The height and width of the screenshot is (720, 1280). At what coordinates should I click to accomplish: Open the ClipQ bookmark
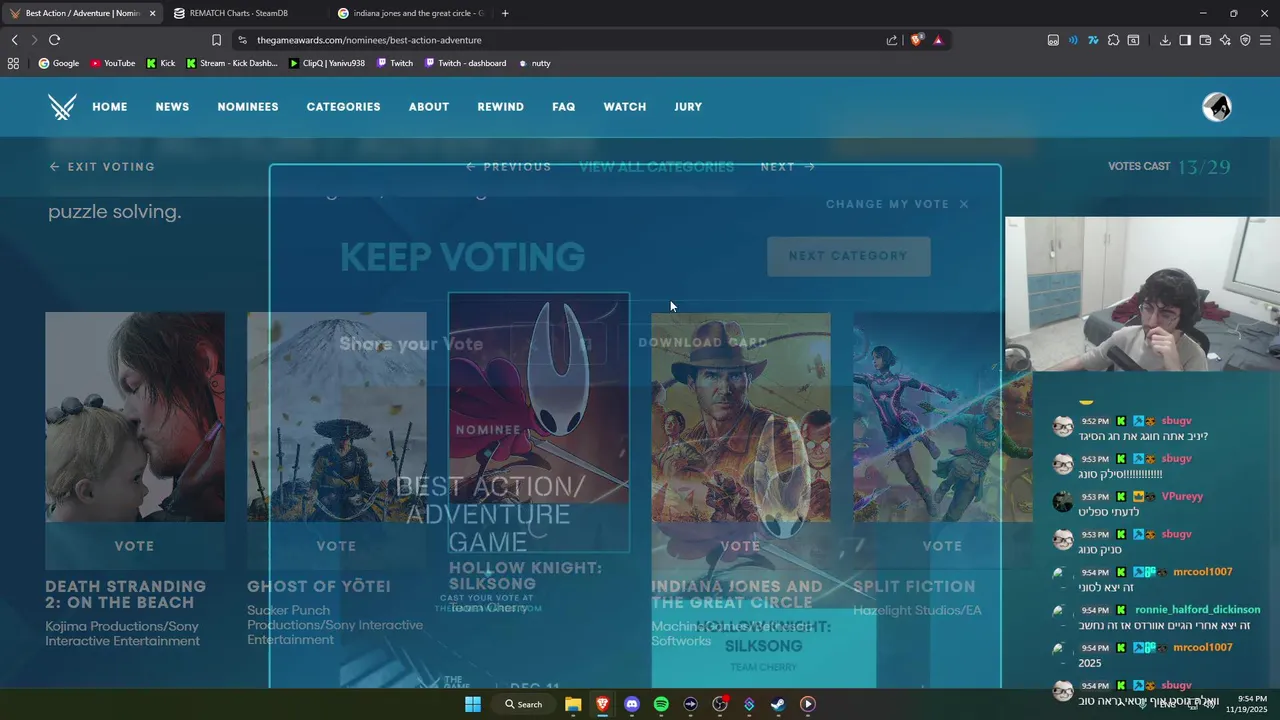tap(328, 63)
